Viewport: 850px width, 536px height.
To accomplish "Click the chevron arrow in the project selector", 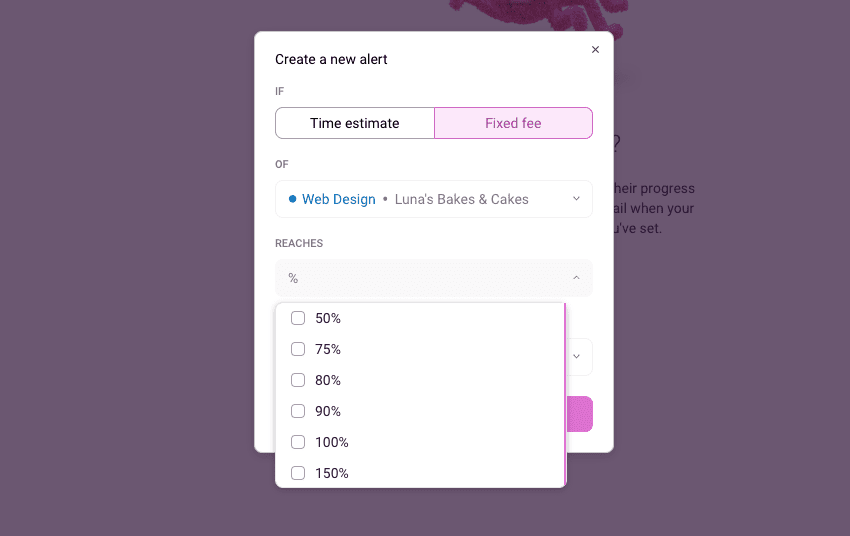I will (576, 199).
